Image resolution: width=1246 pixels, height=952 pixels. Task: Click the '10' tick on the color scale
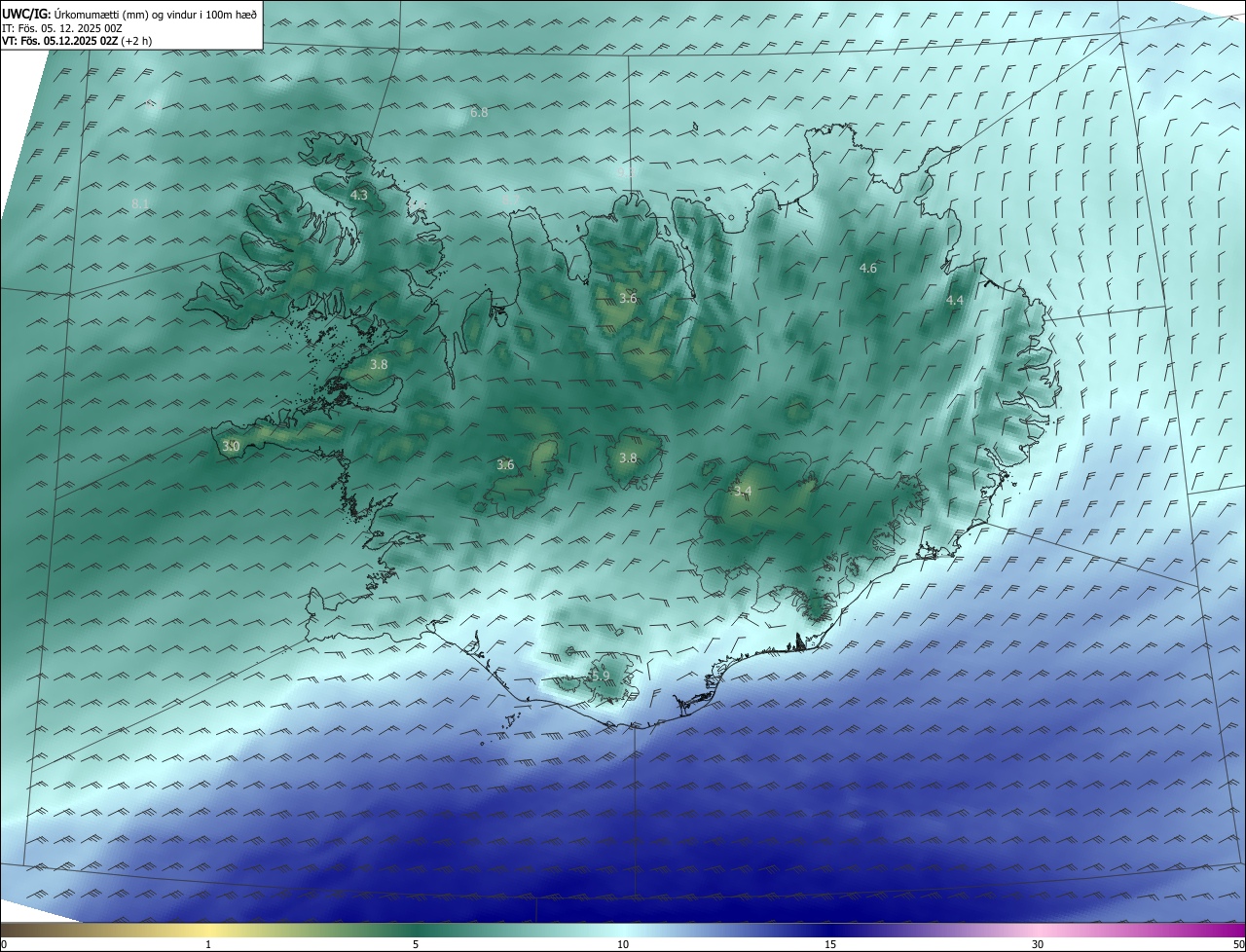[x=623, y=944]
